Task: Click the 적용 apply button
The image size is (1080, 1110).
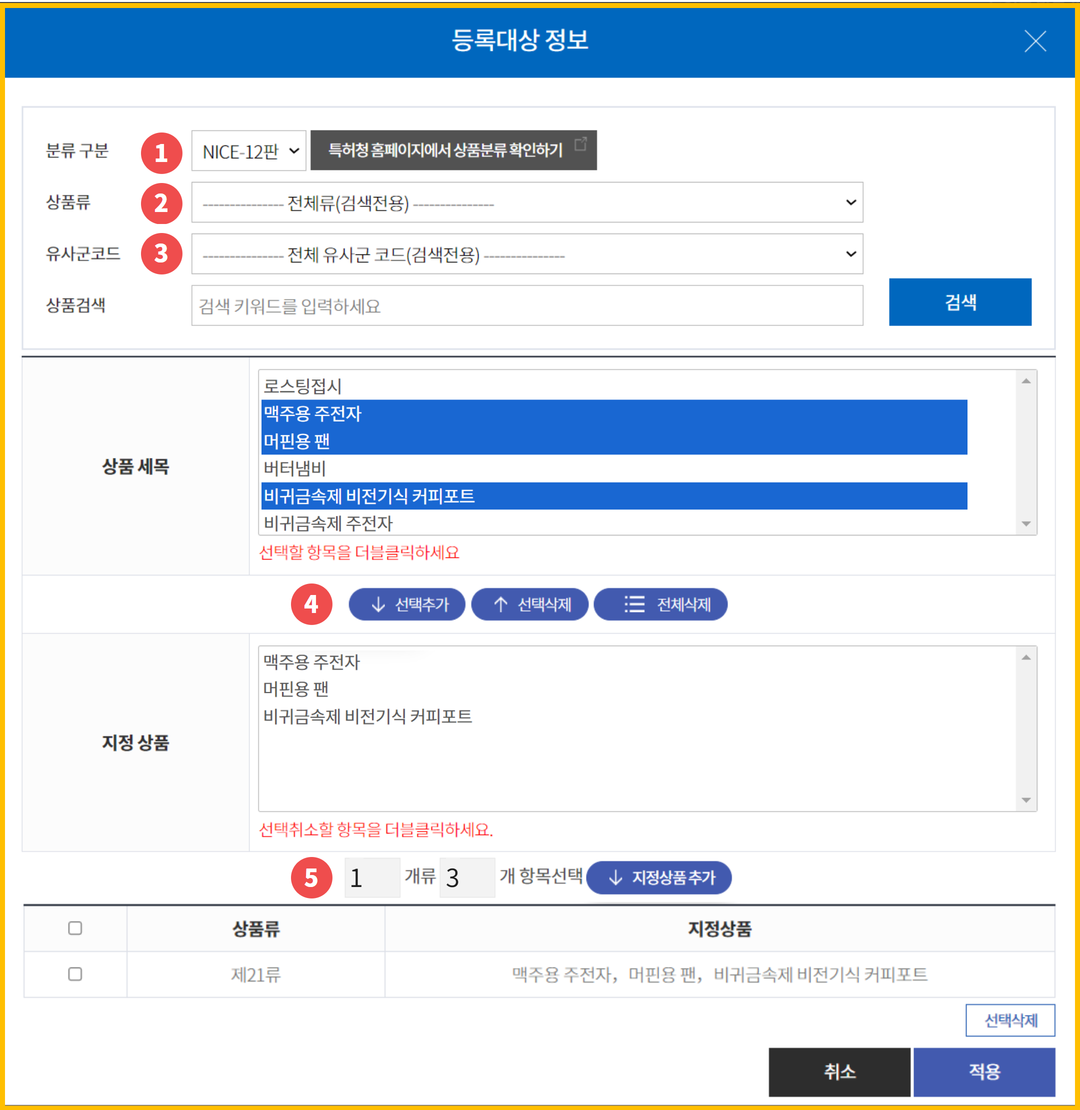Action: click(985, 1071)
